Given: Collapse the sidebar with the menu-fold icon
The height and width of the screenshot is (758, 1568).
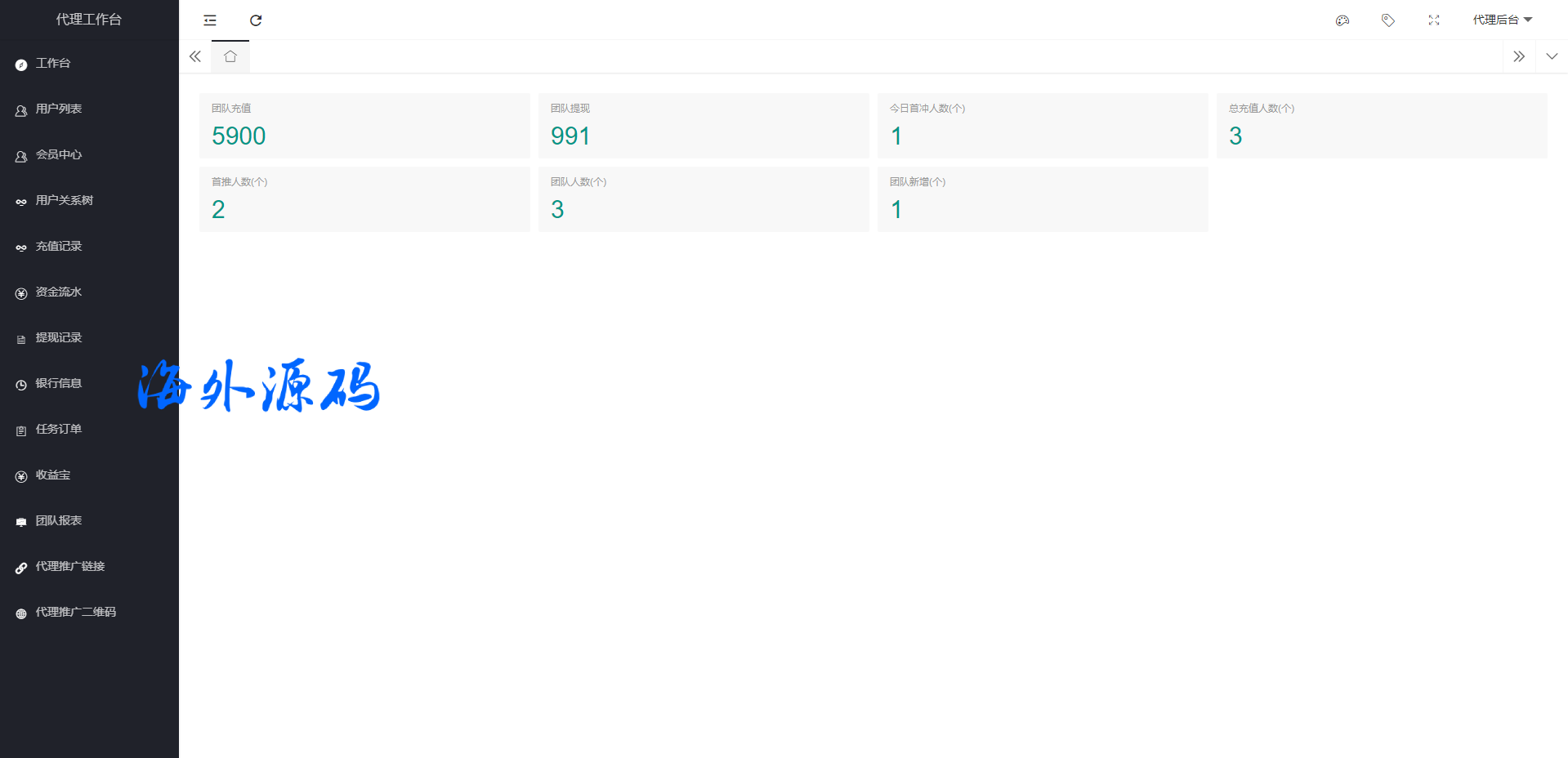Looking at the screenshot, I should pos(210,20).
